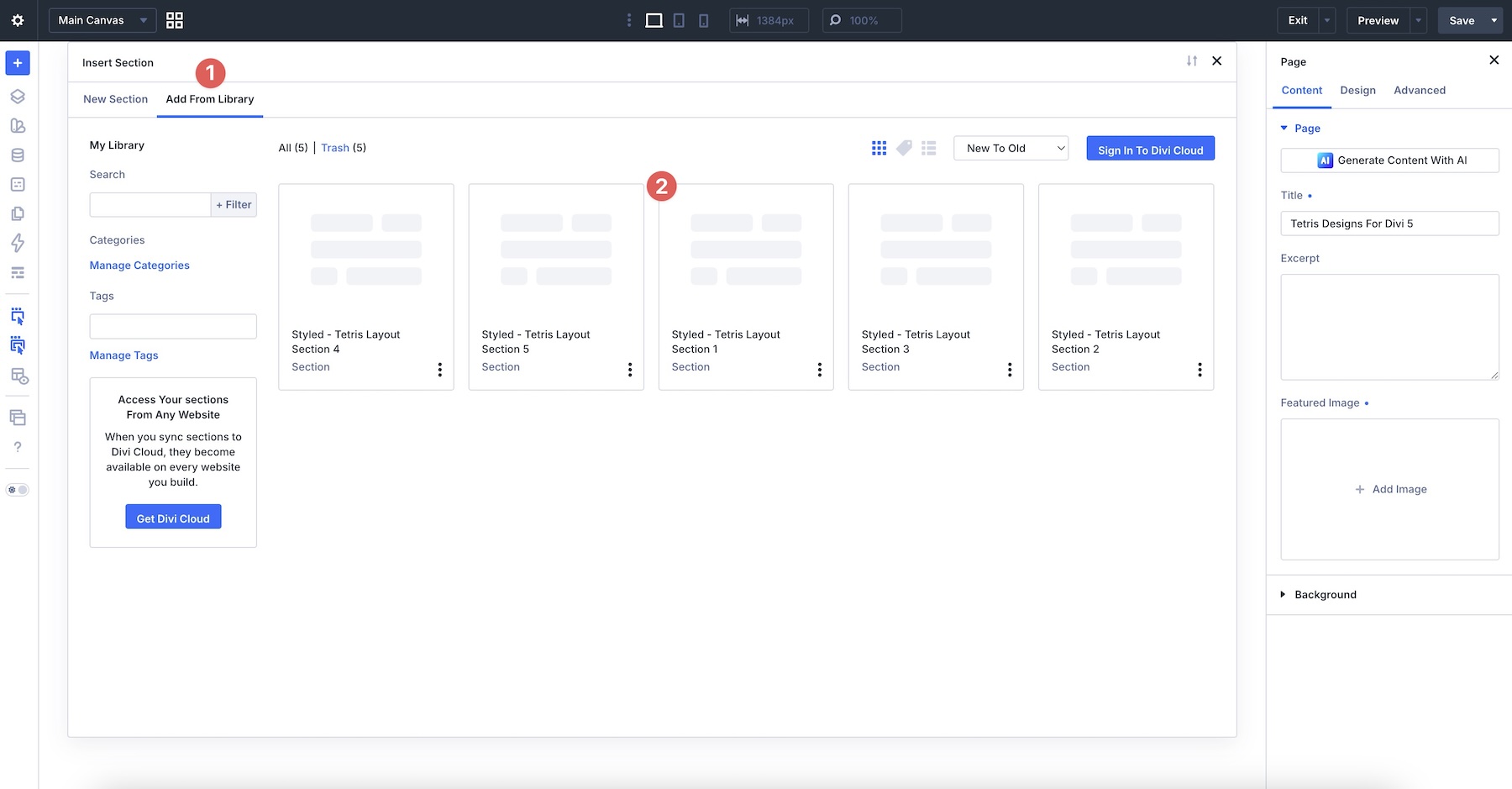Open the database-style icon in left sidebar
1512x789 pixels.
click(x=18, y=155)
